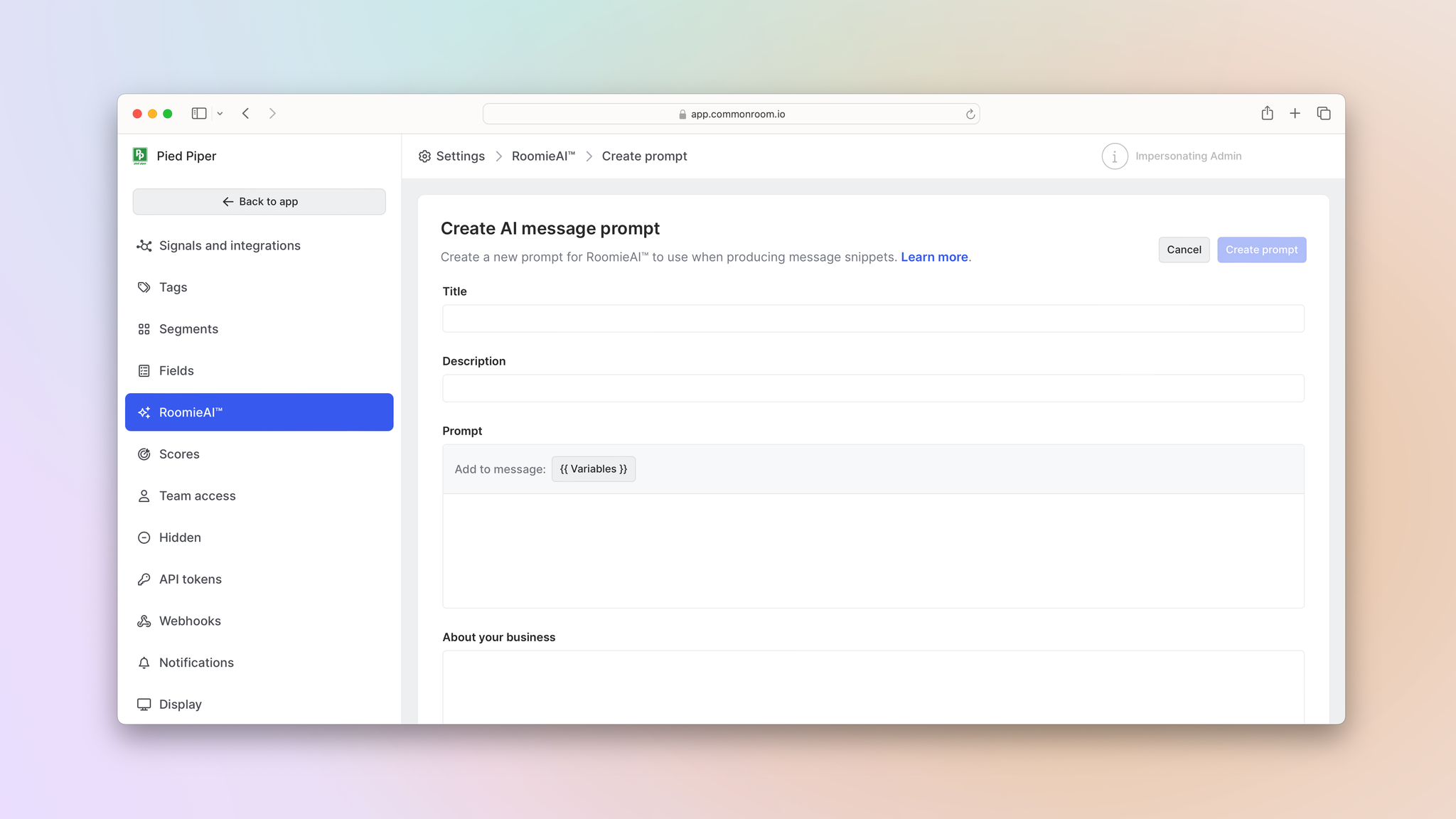Click the Back to app button
Viewport: 1456px width, 819px height.
click(x=259, y=202)
